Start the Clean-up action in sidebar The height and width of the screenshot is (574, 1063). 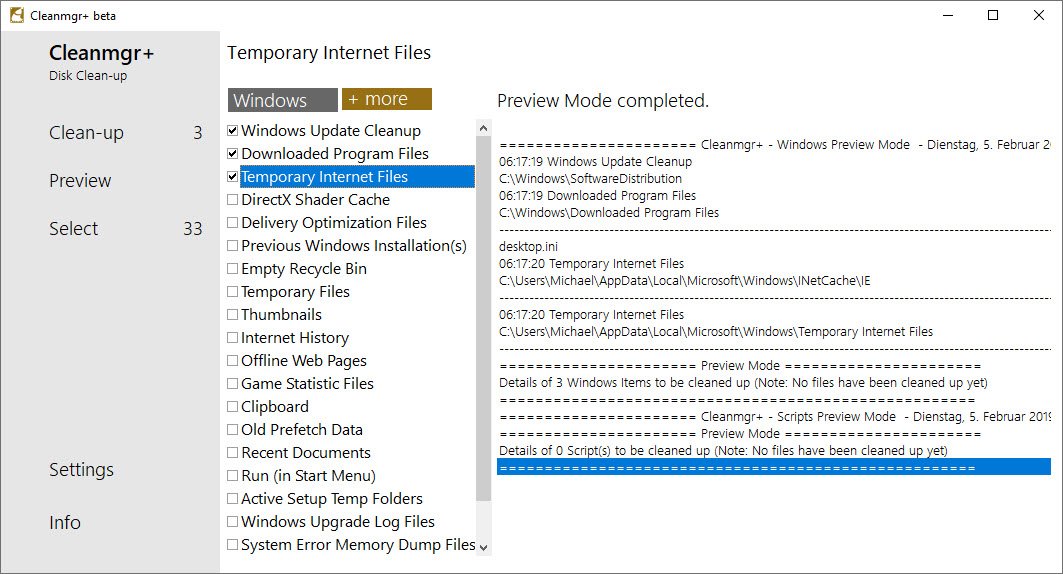(x=86, y=133)
